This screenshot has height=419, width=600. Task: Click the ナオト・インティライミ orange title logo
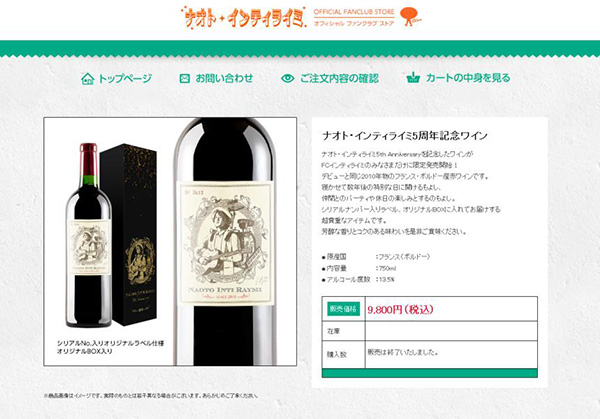[x=244, y=17]
